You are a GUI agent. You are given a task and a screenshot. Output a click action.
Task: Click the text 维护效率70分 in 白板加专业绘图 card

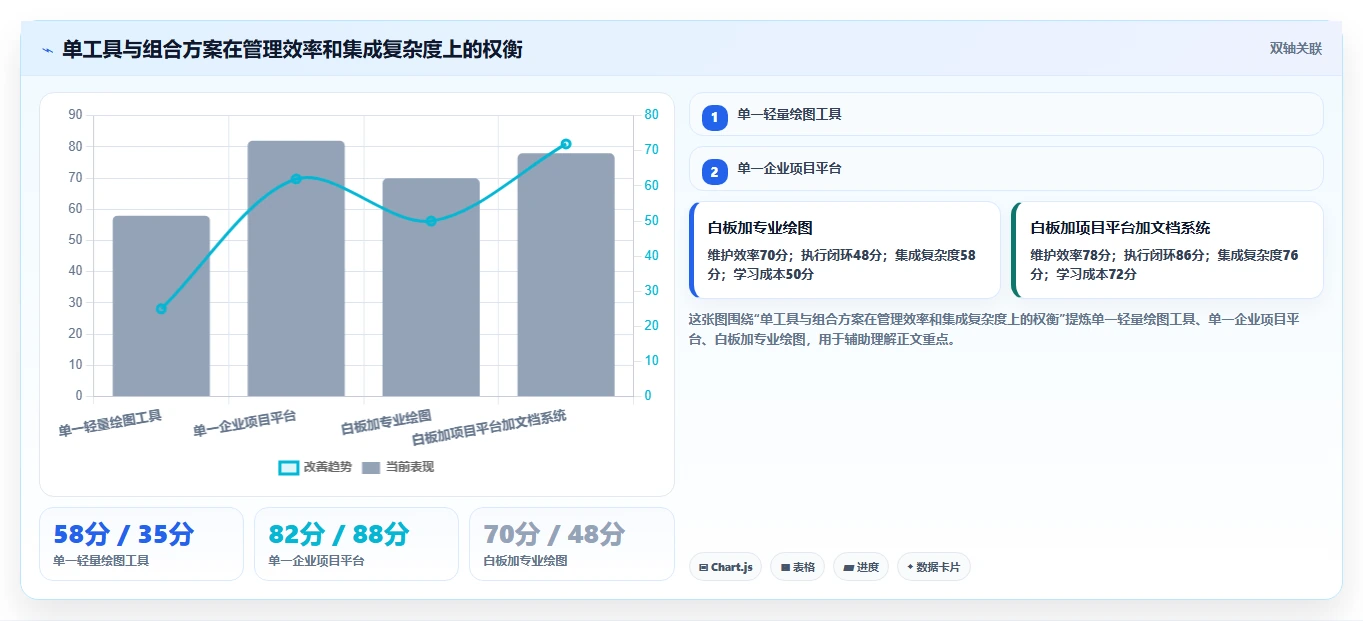point(748,256)
